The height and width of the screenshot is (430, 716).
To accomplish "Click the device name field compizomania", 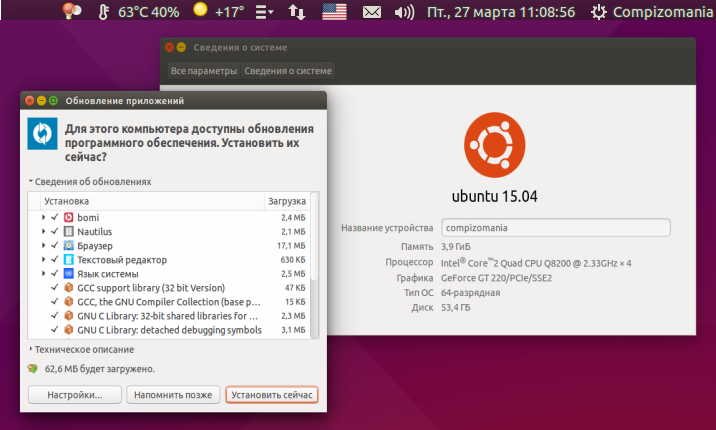I will 556,228.
